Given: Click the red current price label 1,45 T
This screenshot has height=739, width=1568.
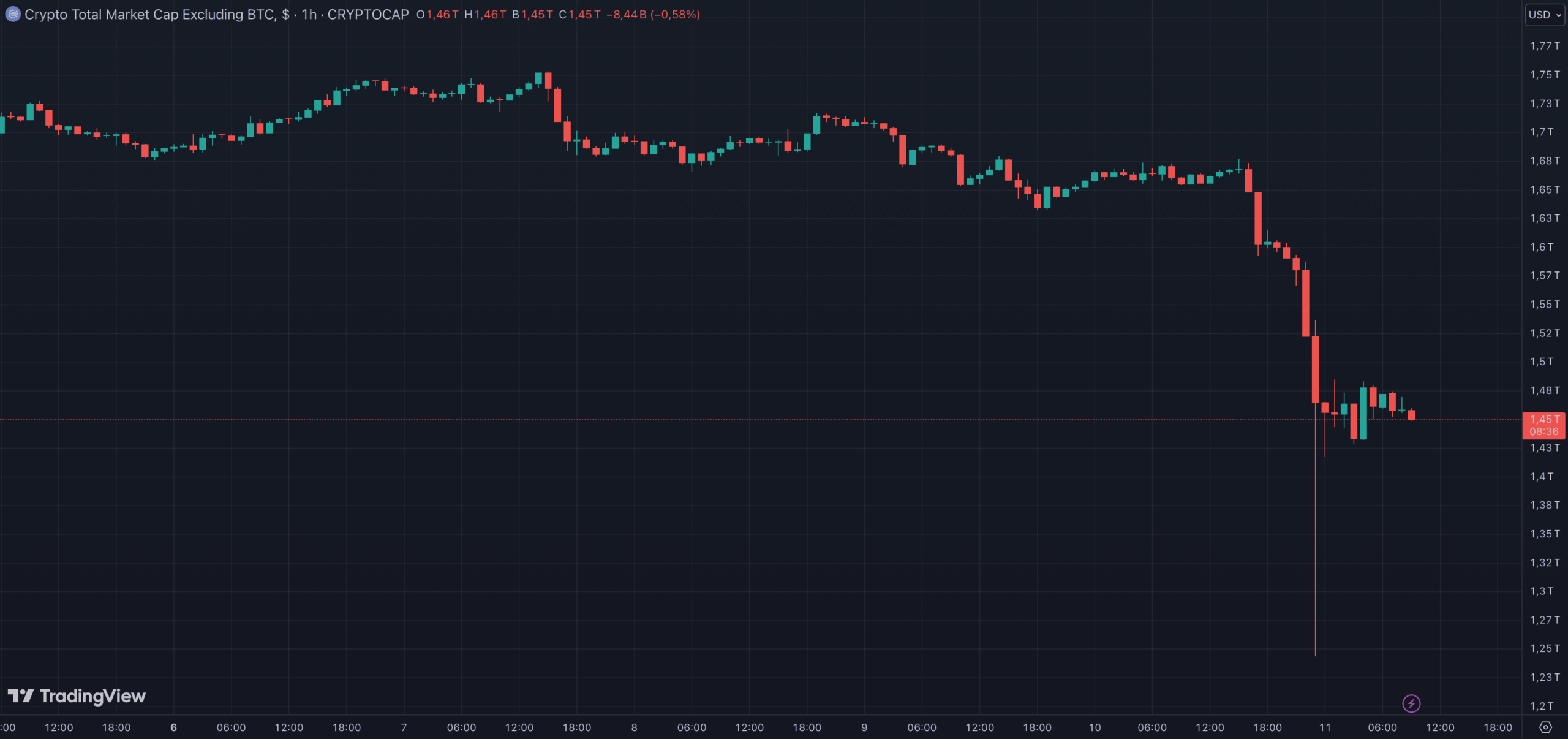Looking at the screenshot, I should (1543, 420).
